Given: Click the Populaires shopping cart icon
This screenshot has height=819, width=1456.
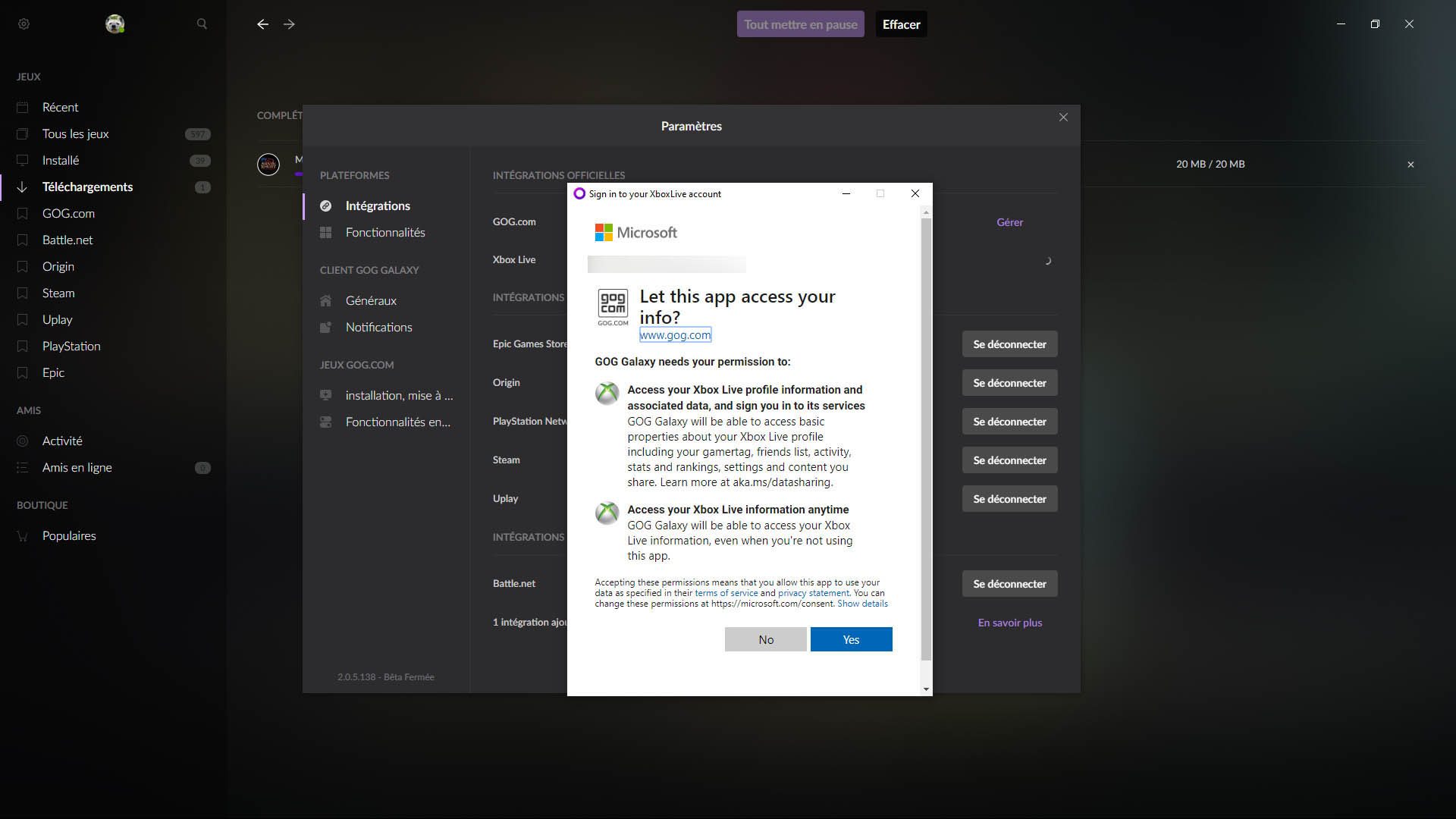Looking at the screenshot, I should (23, 536).
